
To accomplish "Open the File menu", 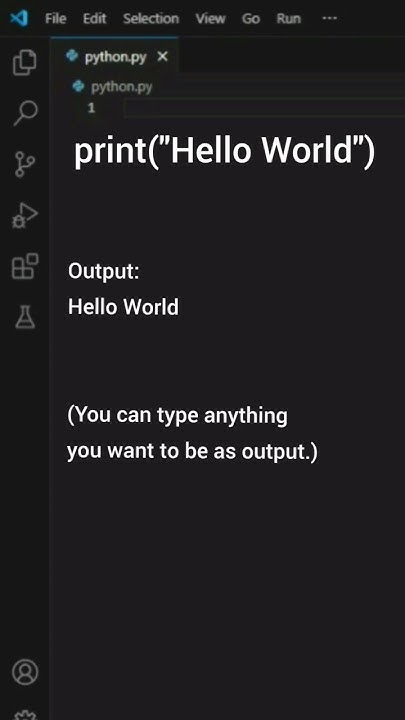I will [x=56, y=18].
